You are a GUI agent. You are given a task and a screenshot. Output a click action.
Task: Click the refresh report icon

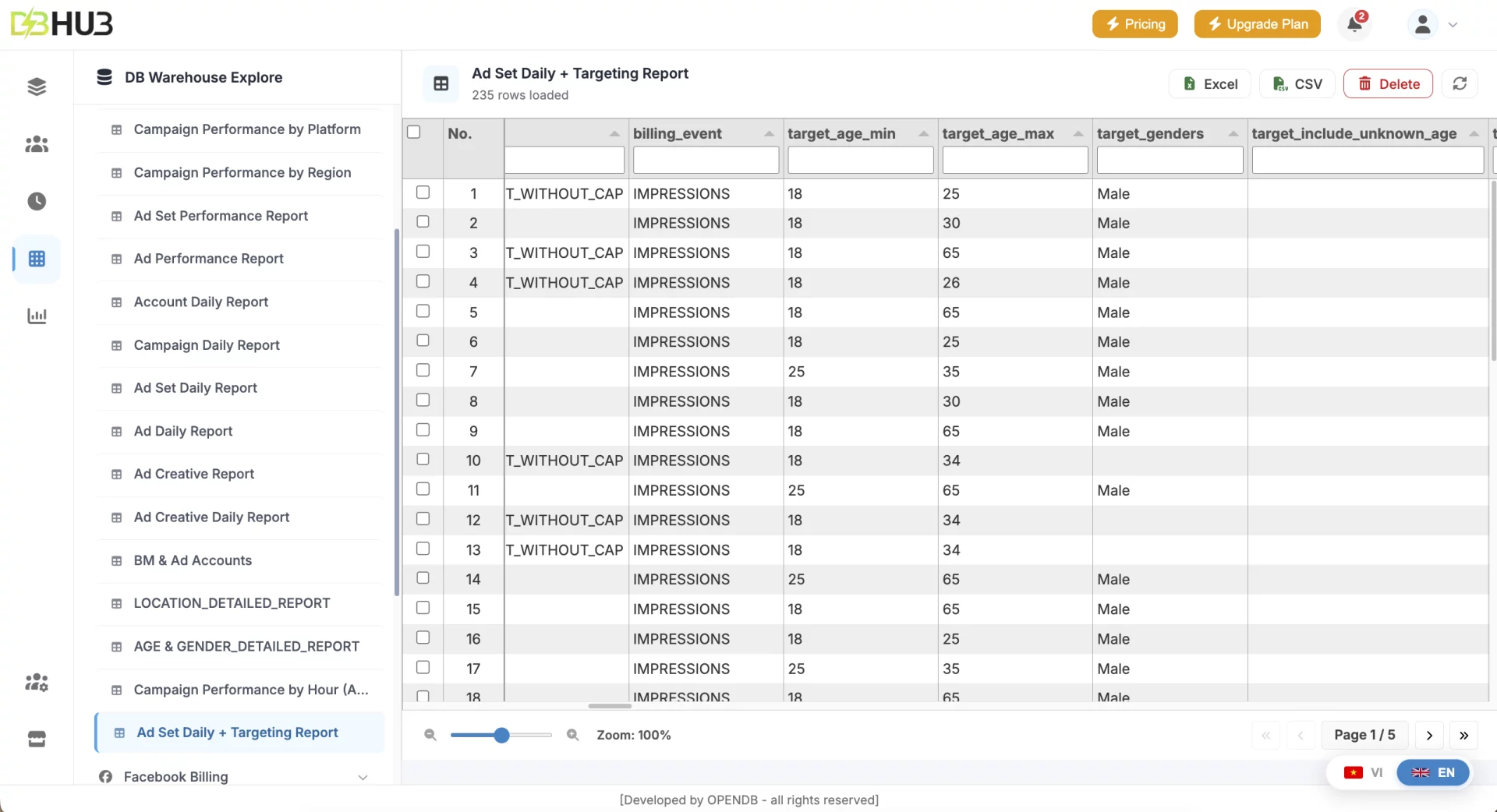(1460, 83)
